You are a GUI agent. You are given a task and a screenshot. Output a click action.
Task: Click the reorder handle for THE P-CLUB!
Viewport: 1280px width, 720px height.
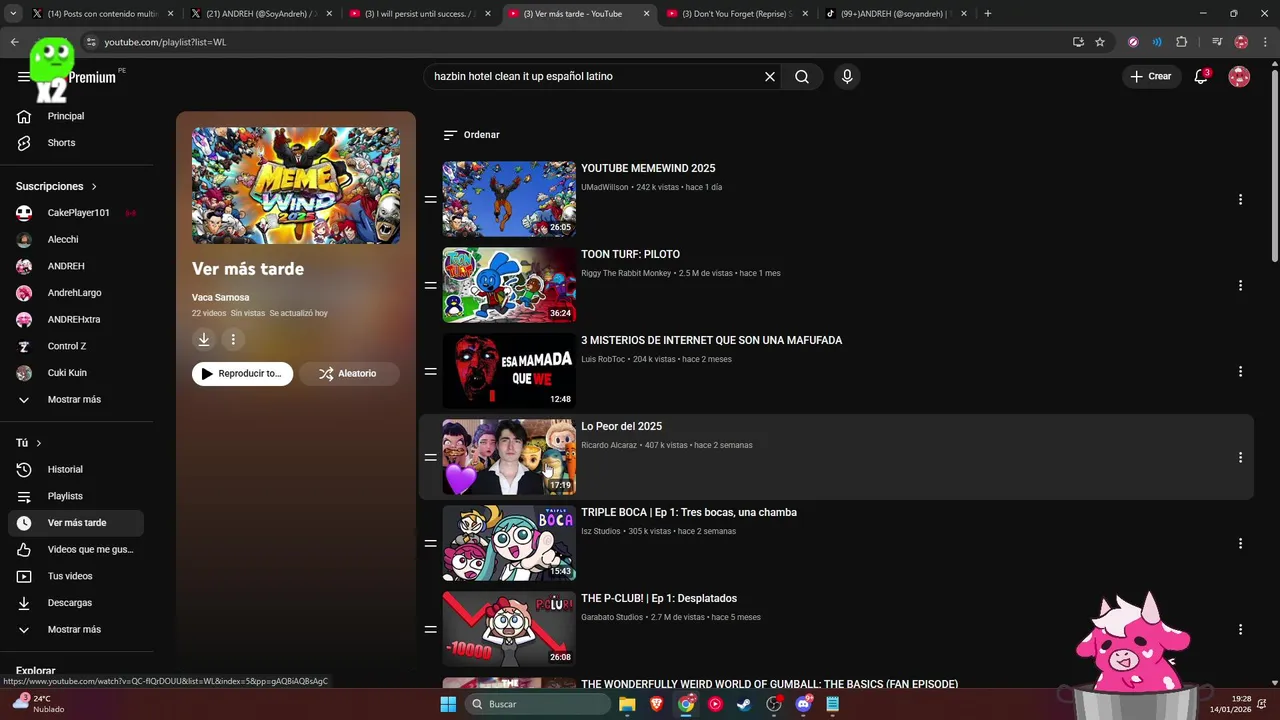click(x=430, y=630)
